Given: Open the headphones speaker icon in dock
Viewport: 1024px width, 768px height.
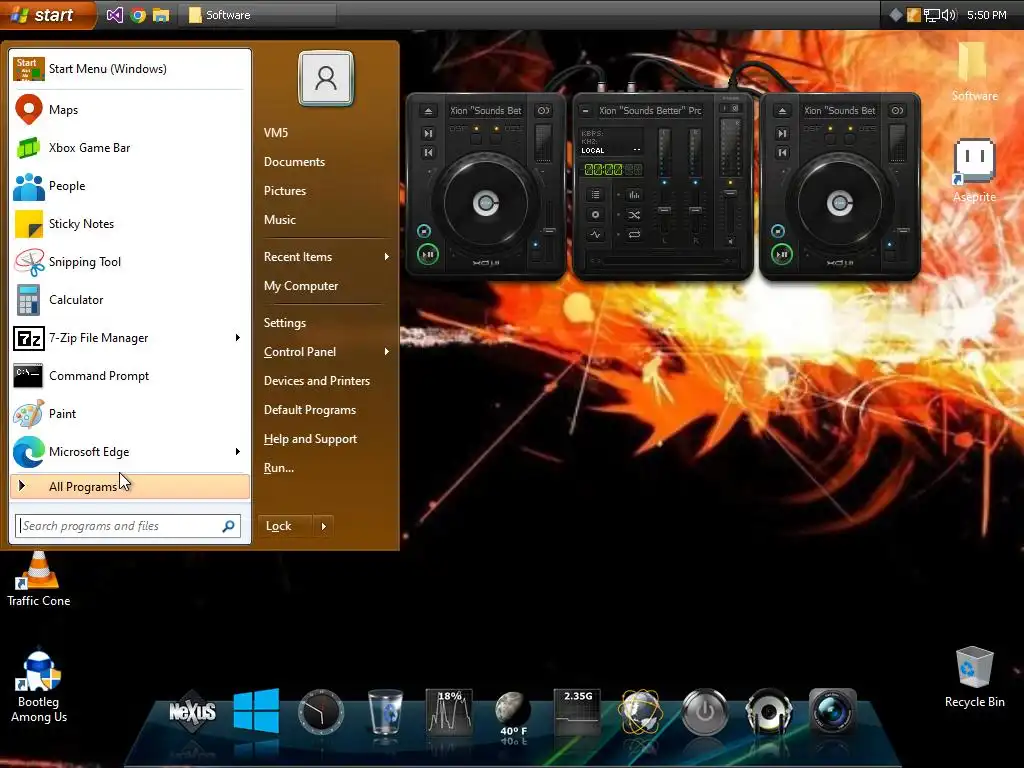Looking at the screenshot, I should [769, 711].
